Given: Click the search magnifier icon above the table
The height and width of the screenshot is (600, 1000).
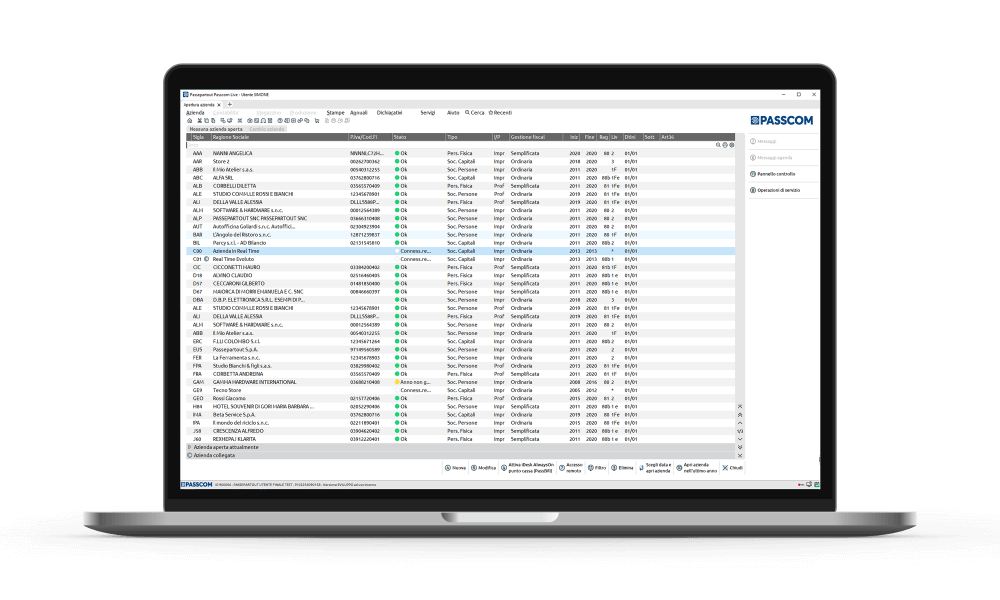Looking at the screenshot, I should click(718, 145).
